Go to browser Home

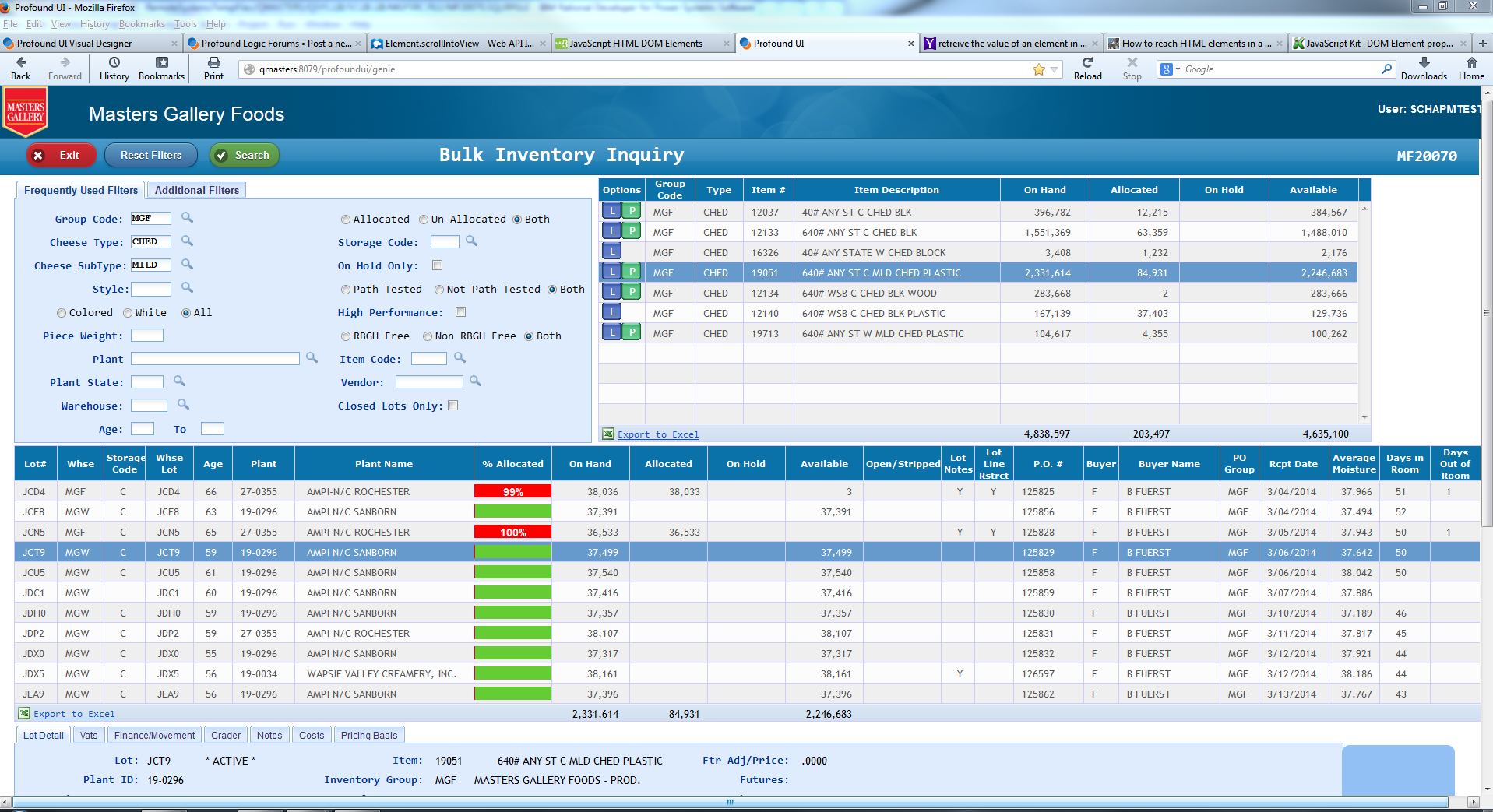tap(1471, 68)
